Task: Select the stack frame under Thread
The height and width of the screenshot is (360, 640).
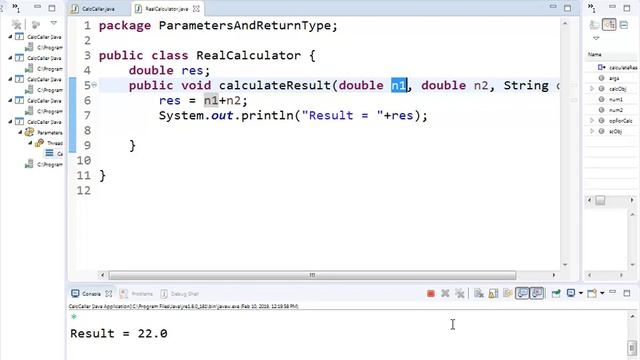Action: [x=54, y=153]
